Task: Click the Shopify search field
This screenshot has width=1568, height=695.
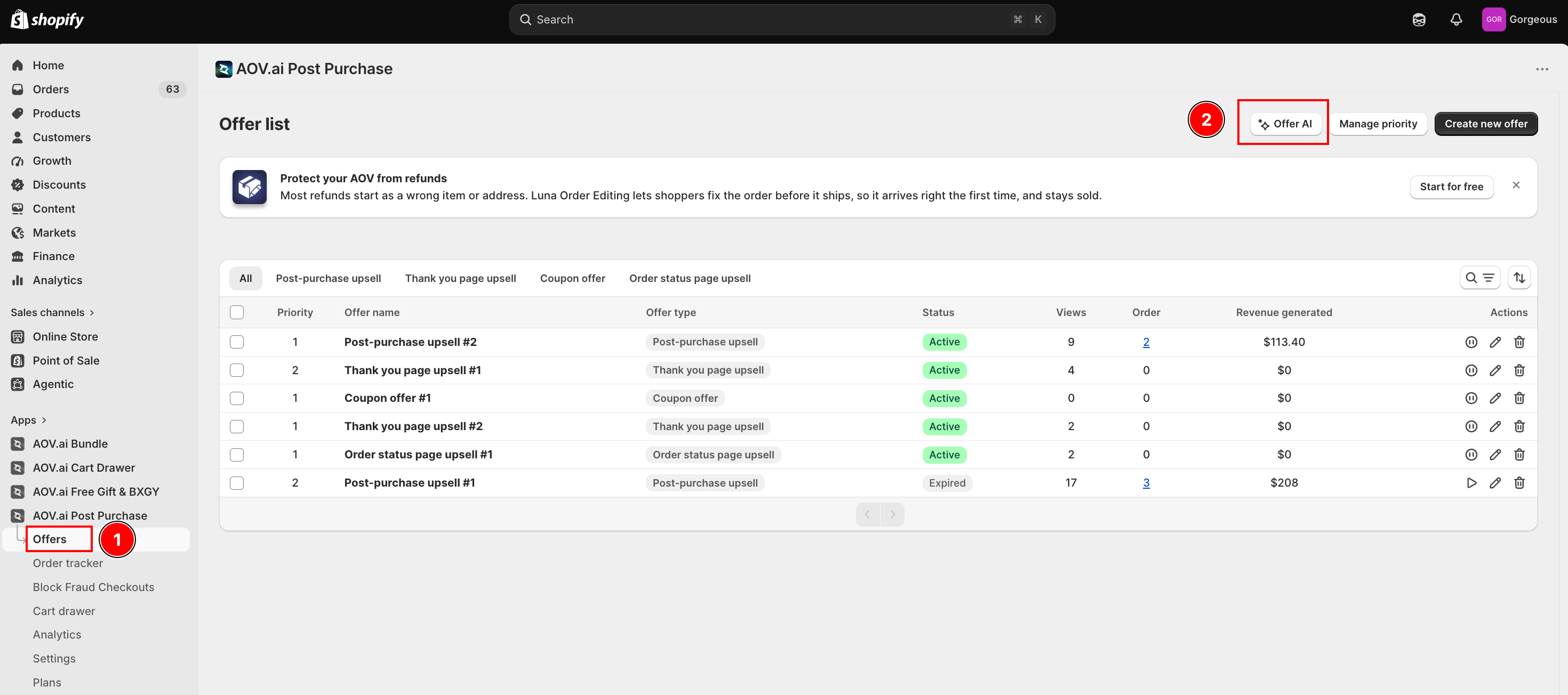Action: [x=781, y=20]
